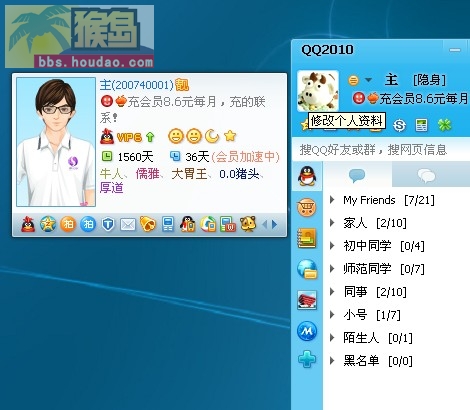Click the 大胃王 impression tag

pyautogui.click(x=189, y=174)
